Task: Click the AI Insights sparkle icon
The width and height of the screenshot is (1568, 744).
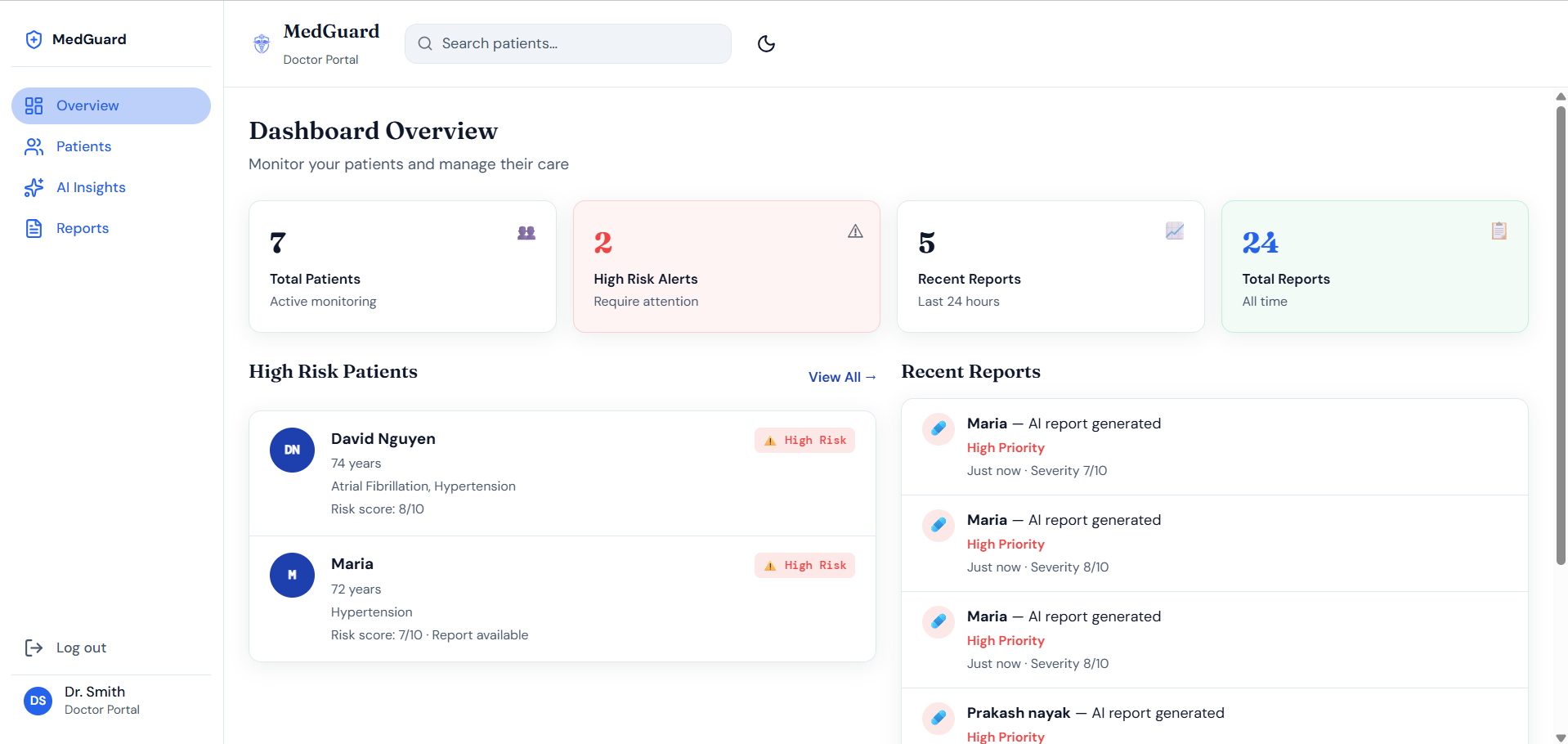Action: click(x=34, y=187)
